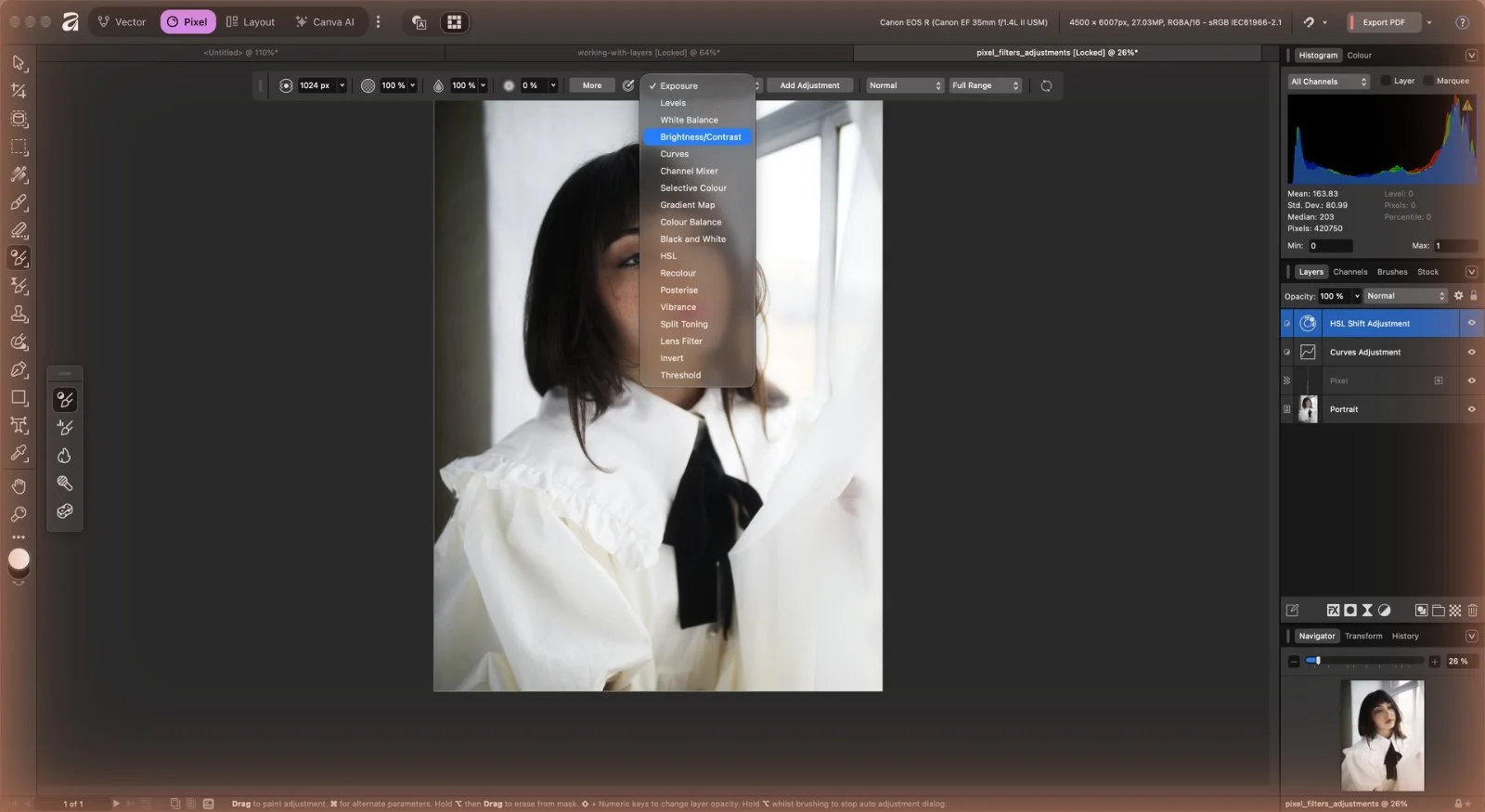Screen dimensions: 1485x812
Task: Select the Move tool arrow
Action: coord(19,63)
